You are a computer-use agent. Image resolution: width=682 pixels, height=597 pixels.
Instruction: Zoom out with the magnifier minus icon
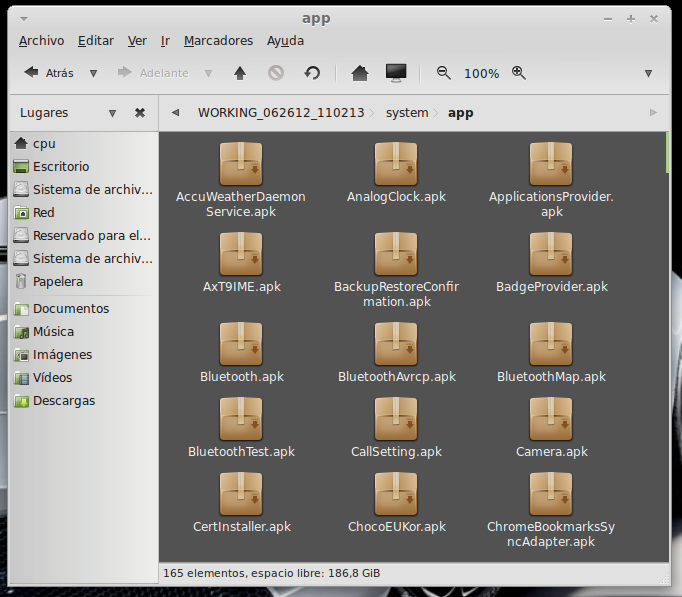point(444,73)
